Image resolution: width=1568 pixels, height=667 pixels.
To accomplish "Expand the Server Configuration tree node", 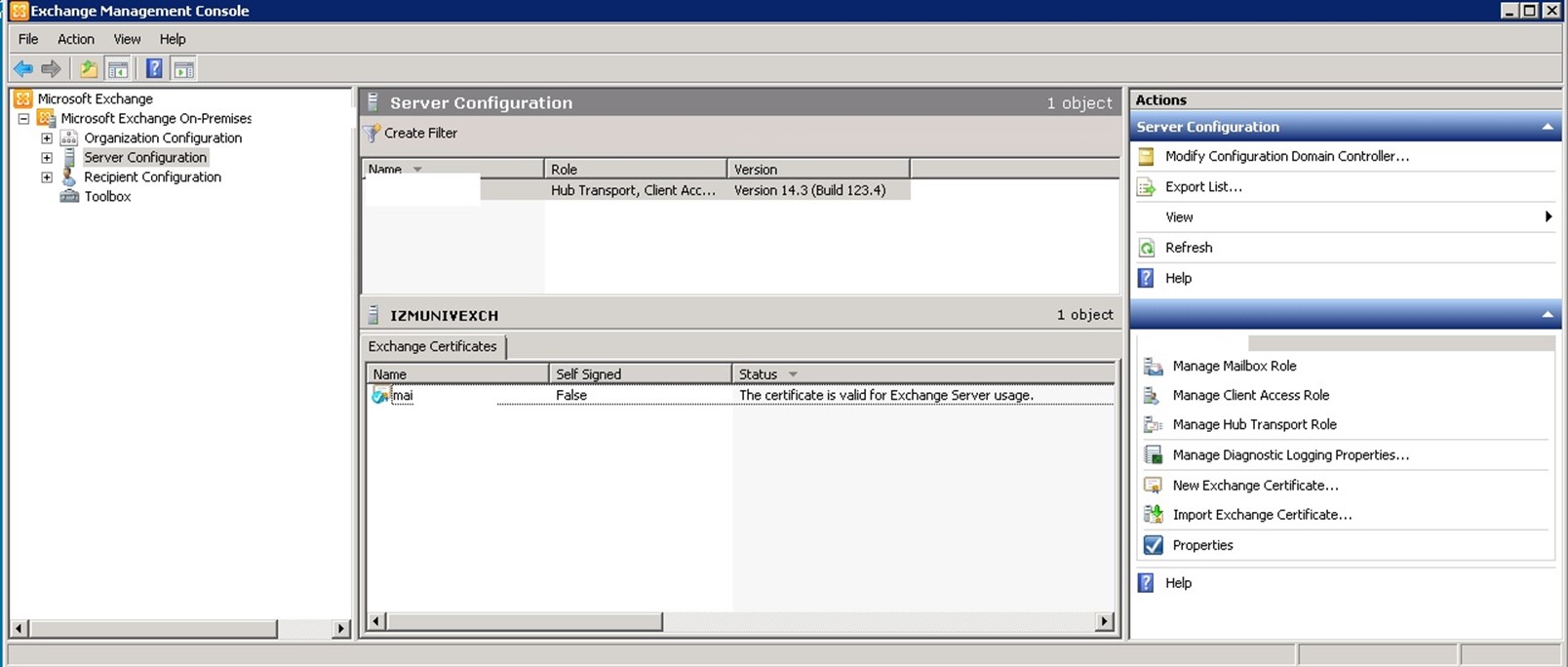I will [x=47, y=157].
